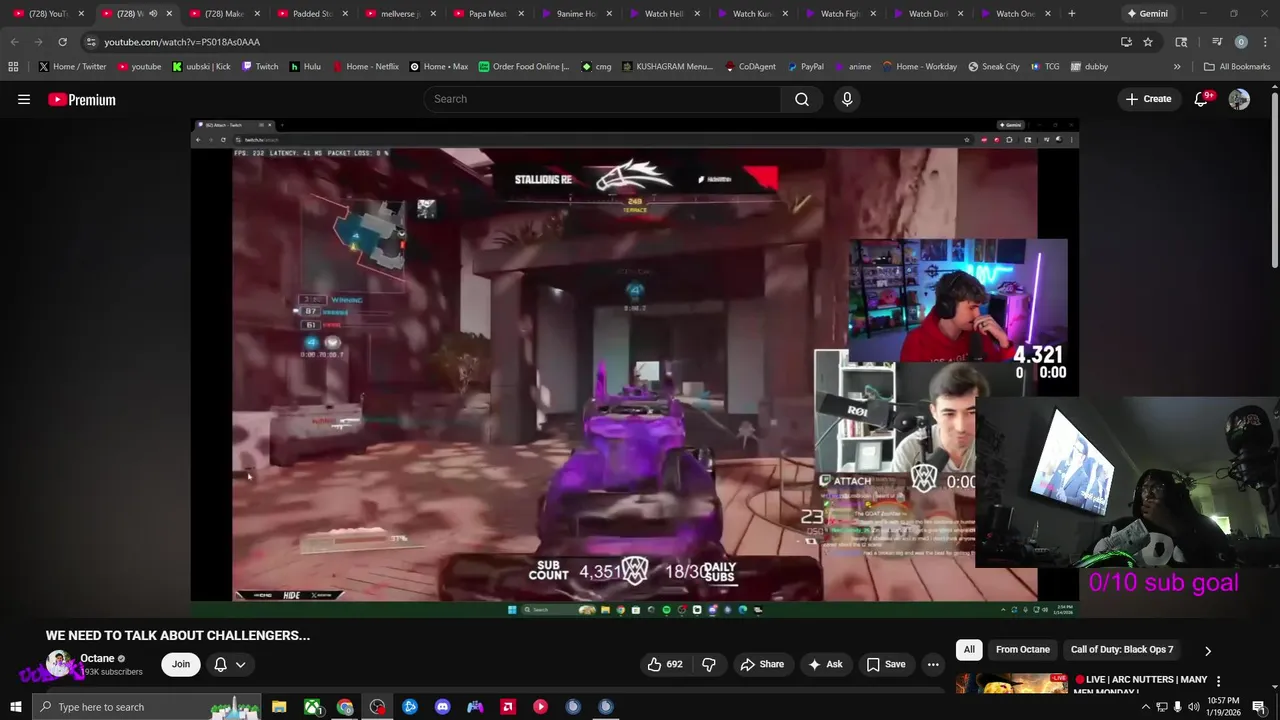This screenshot has height=720, width=1280.
Task: Open All Bookmarks folder
Action: tap(1237, 67)
